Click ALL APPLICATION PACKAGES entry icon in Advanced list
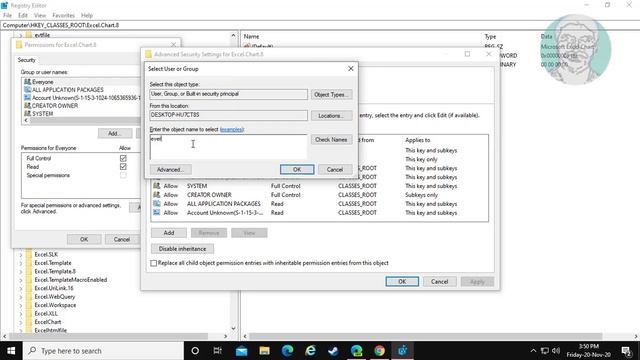640x360 pixels. click(x=156, y=204)
